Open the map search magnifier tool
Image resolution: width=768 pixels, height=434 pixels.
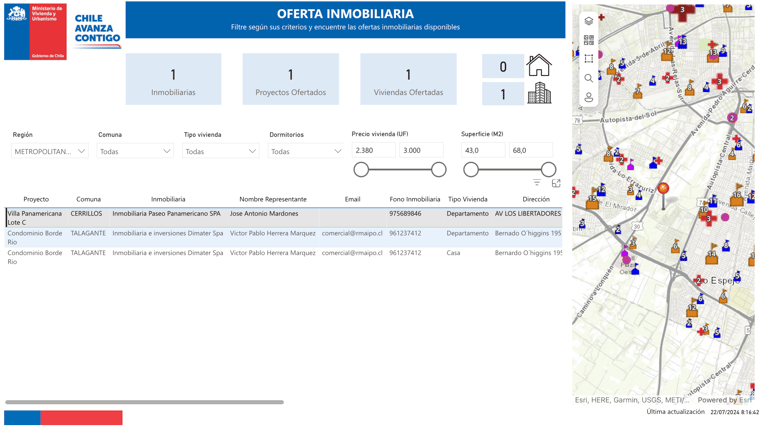point(589,78)
